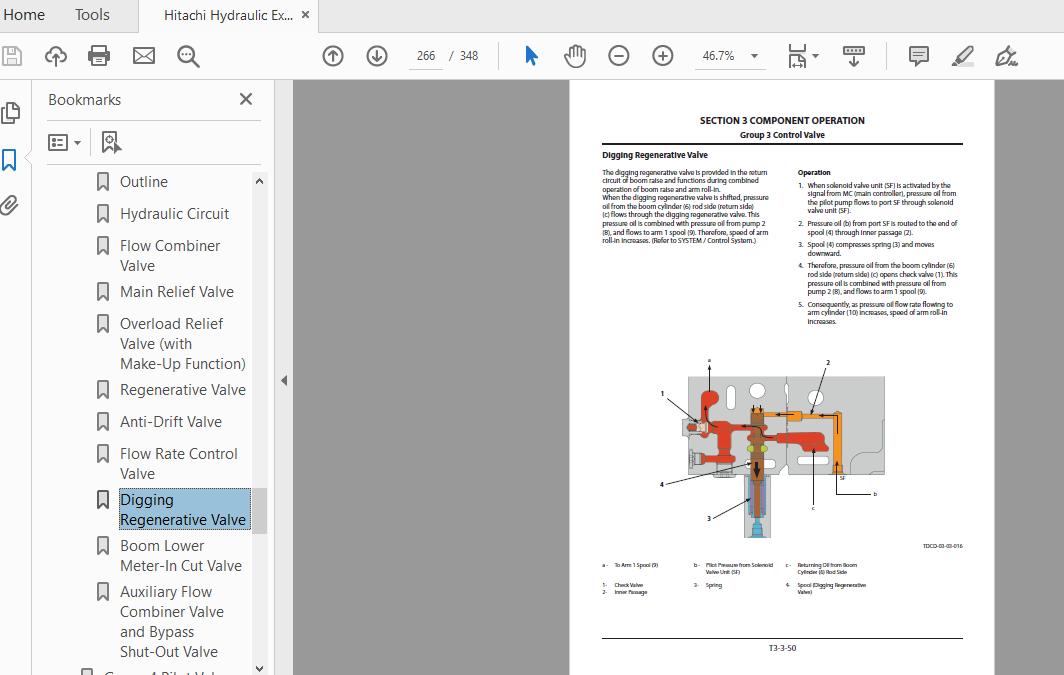Switch to the Home tab
Viewport: 1064px width, 675px height.
click(24, 15)
